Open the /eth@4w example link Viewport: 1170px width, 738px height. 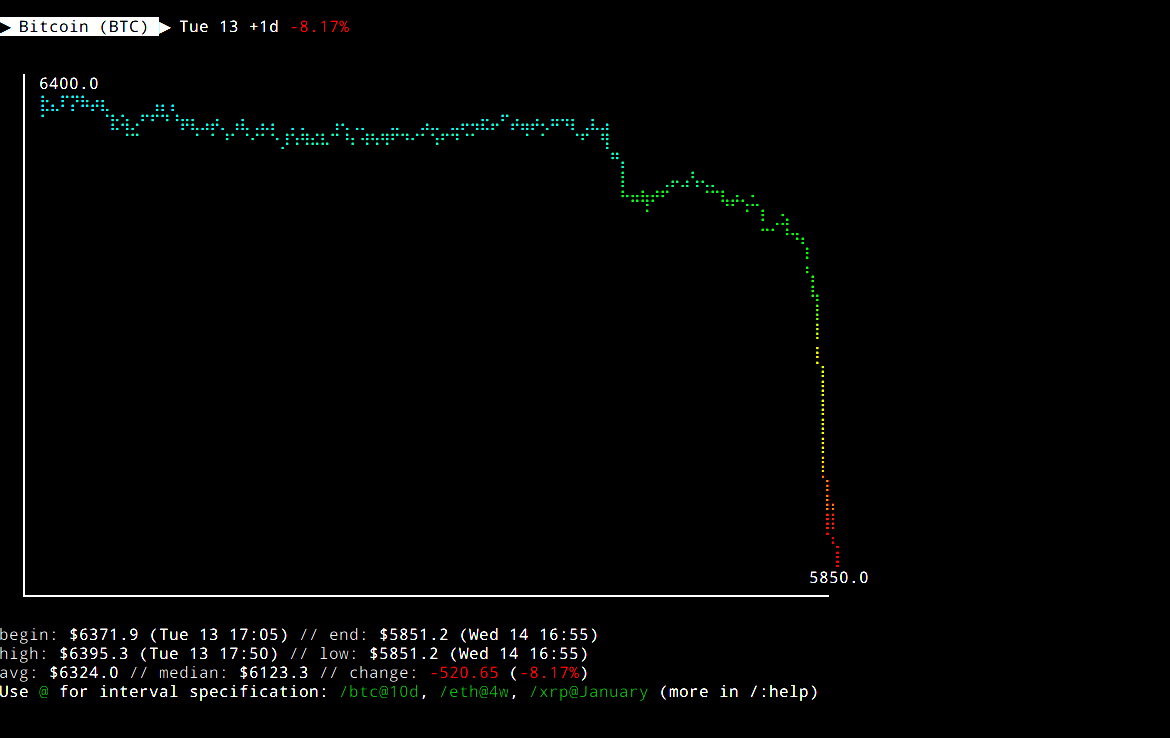[x=475, y=692]
